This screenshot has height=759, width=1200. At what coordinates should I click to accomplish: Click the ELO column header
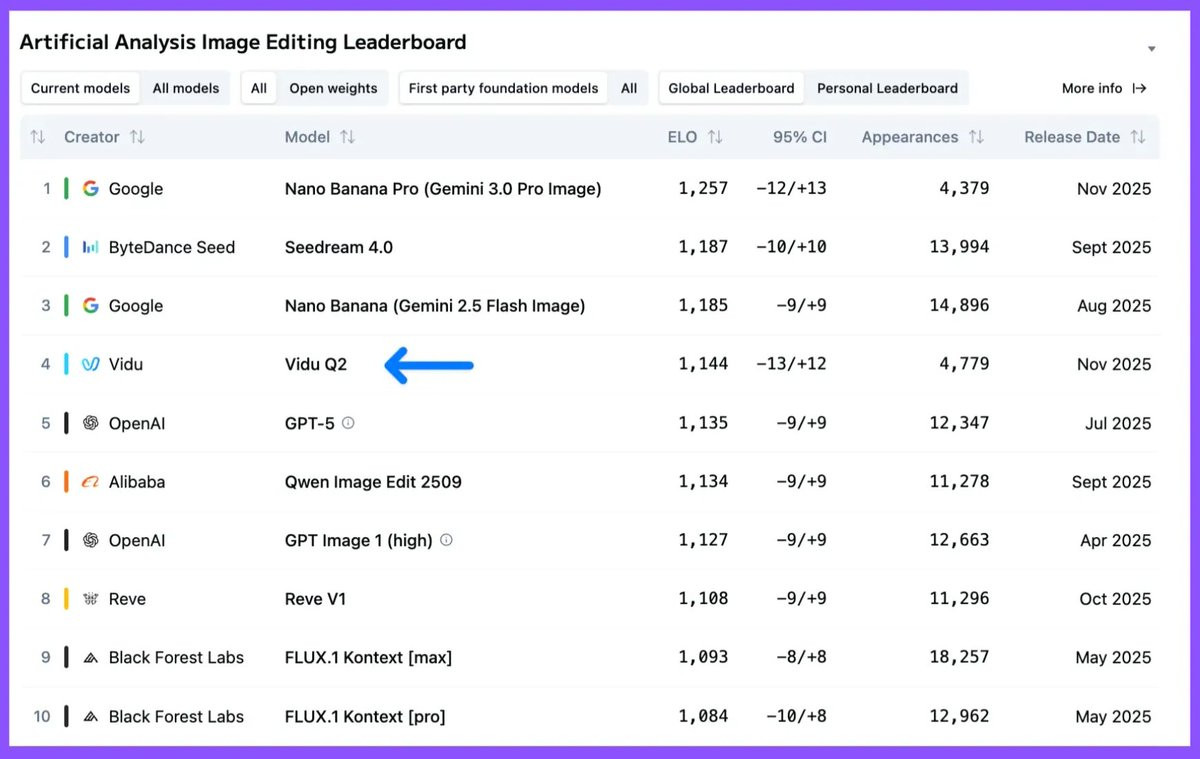(x=682, y=137)
